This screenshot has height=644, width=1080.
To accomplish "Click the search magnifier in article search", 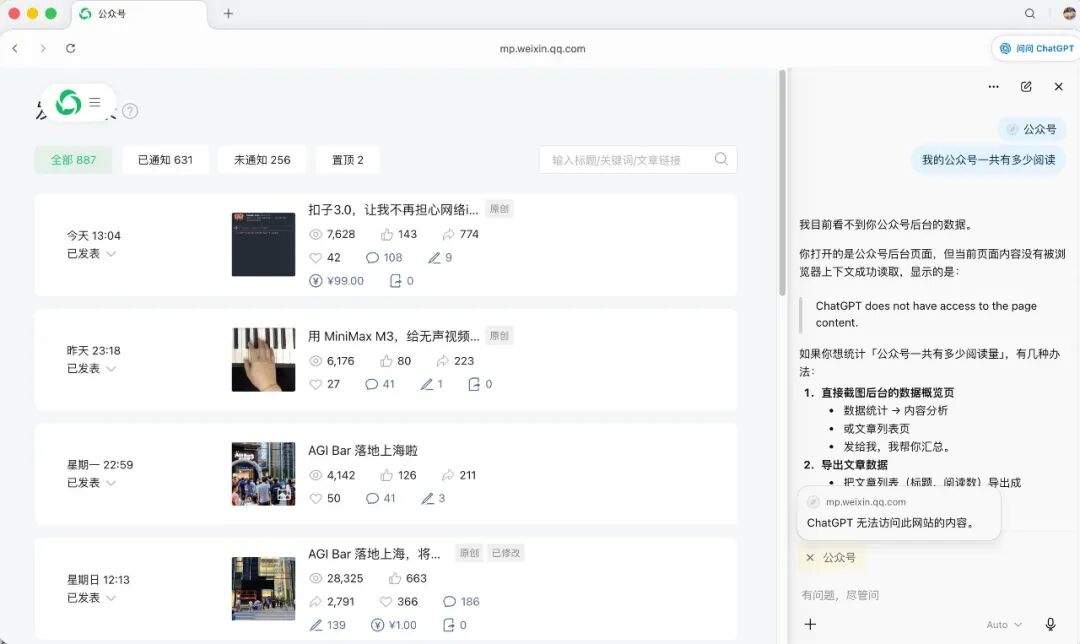I will click(x=721, y=159).
